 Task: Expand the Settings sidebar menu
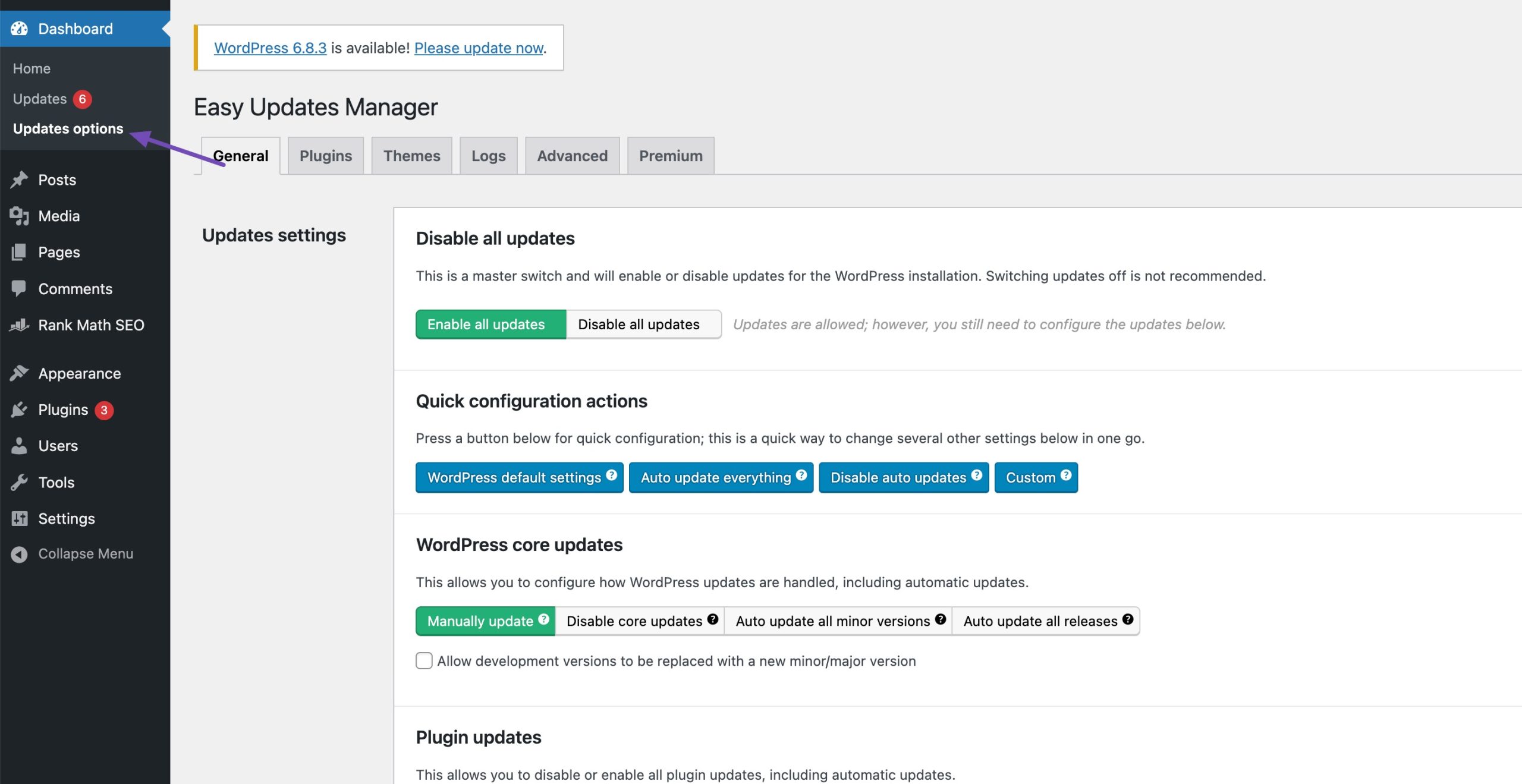pyautogui.click(x=66, y=518)
